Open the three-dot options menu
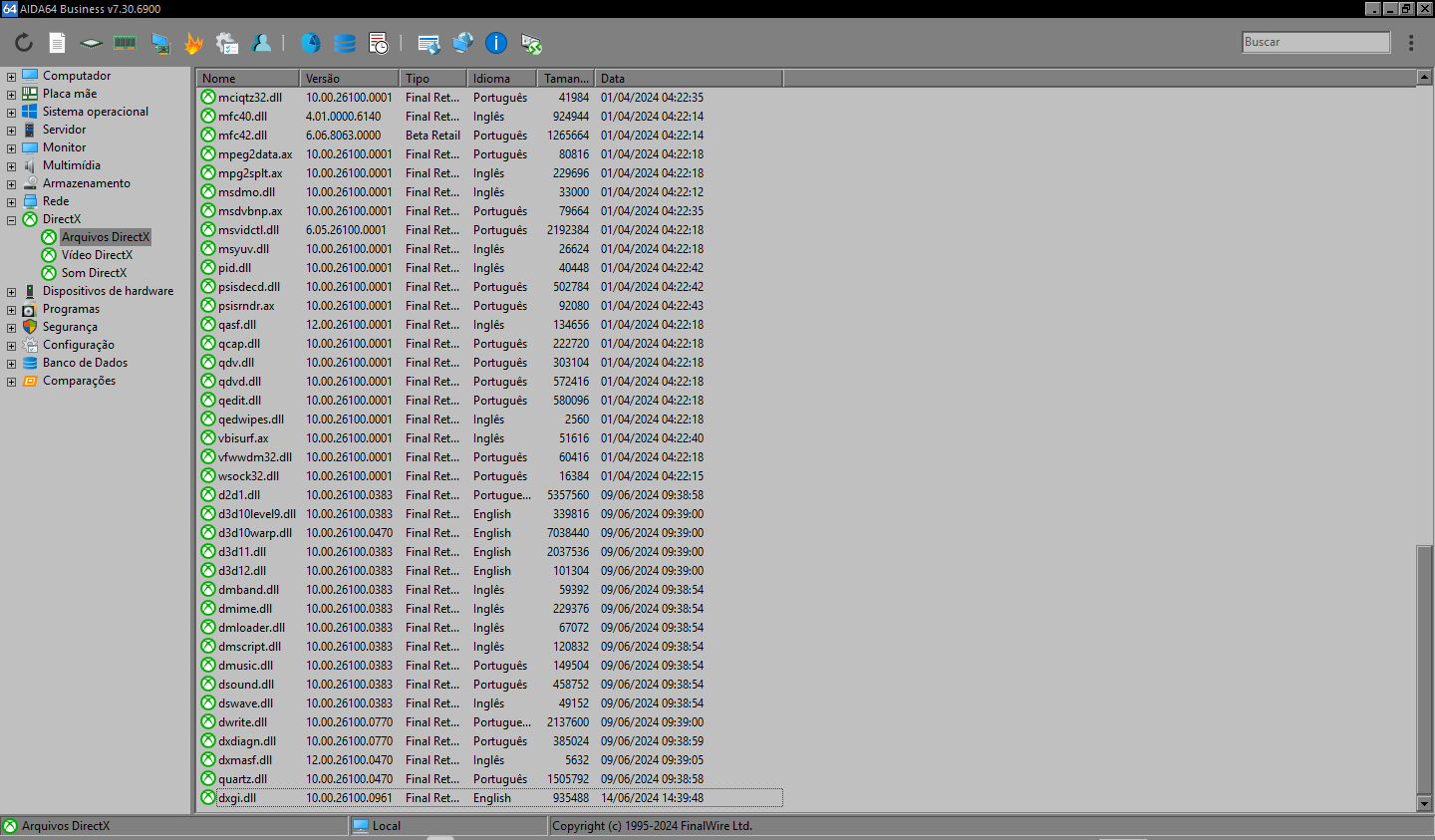This screenshot has height=840, width=1435. coord(1411,43)
